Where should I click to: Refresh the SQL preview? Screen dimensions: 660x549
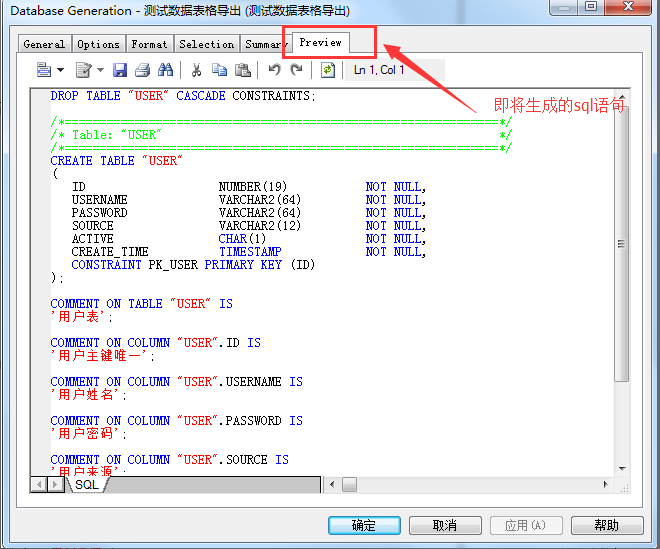click(328, 70)
